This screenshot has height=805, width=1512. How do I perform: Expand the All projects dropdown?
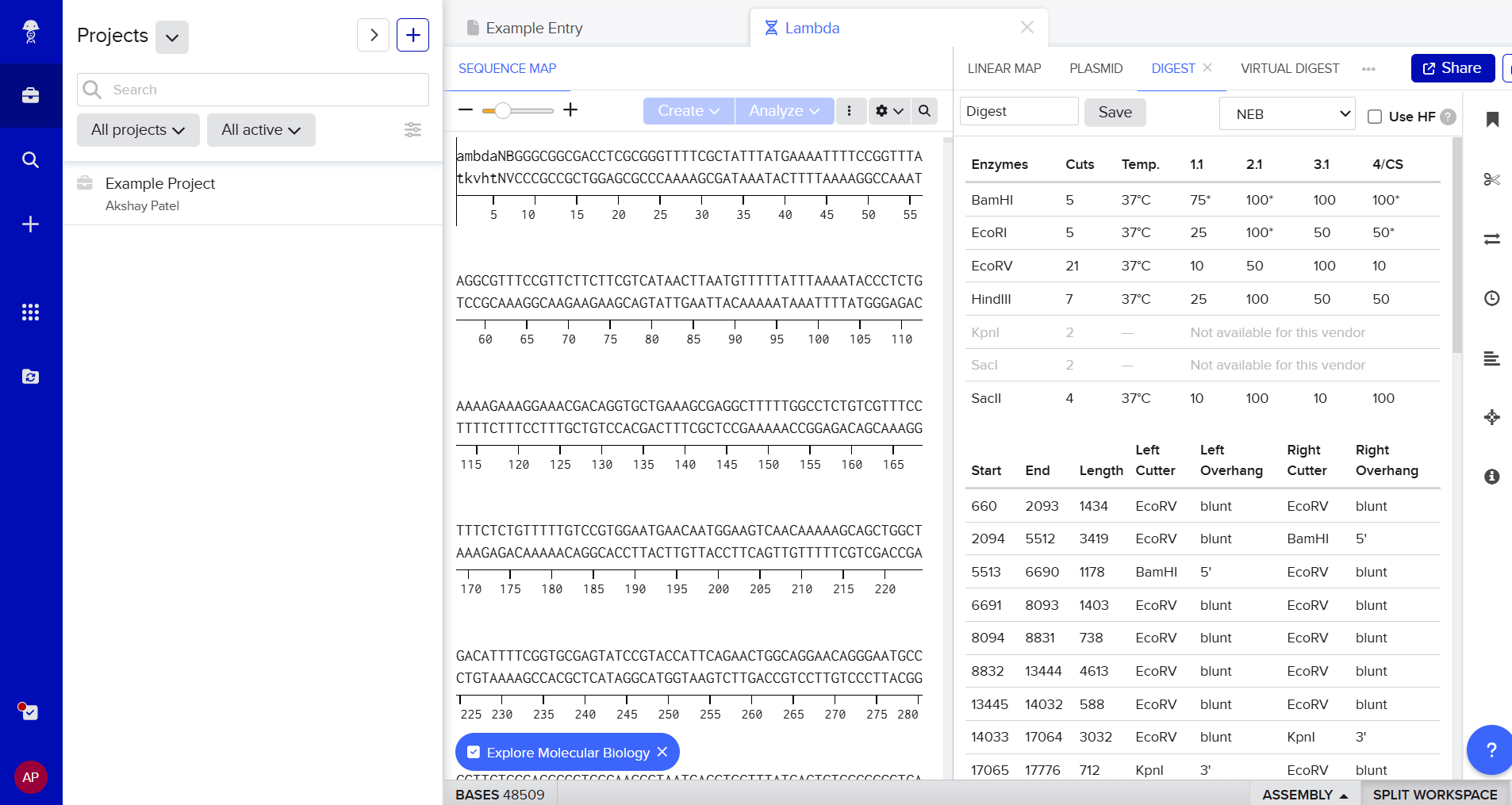pyautogui.click(x=137, y=130)
